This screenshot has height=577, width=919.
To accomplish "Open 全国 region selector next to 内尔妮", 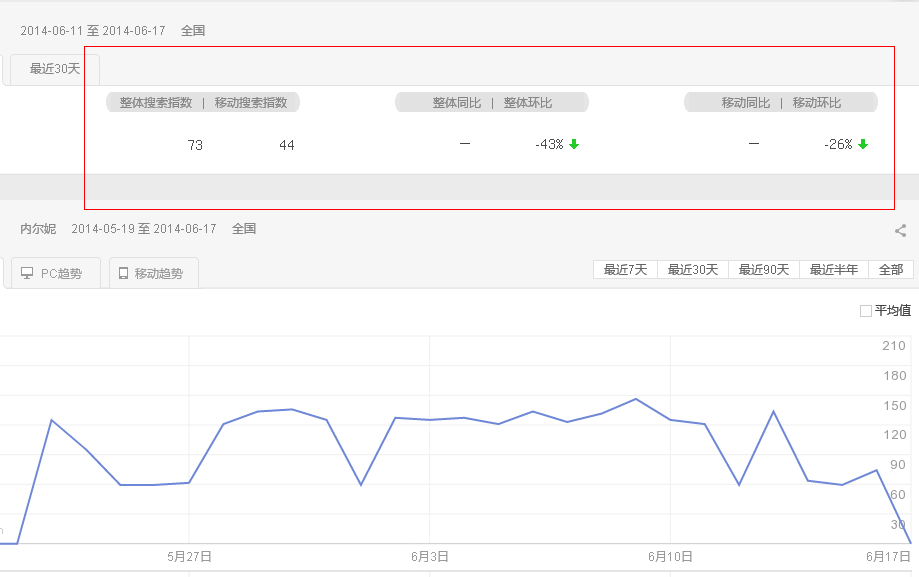I will [244, 229].
